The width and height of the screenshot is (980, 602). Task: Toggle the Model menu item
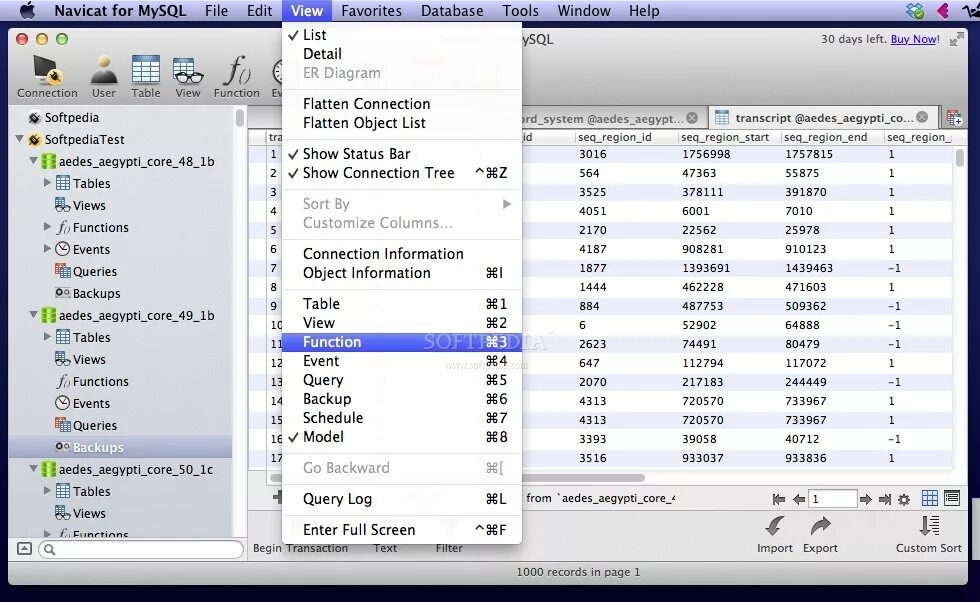point(402,437)
